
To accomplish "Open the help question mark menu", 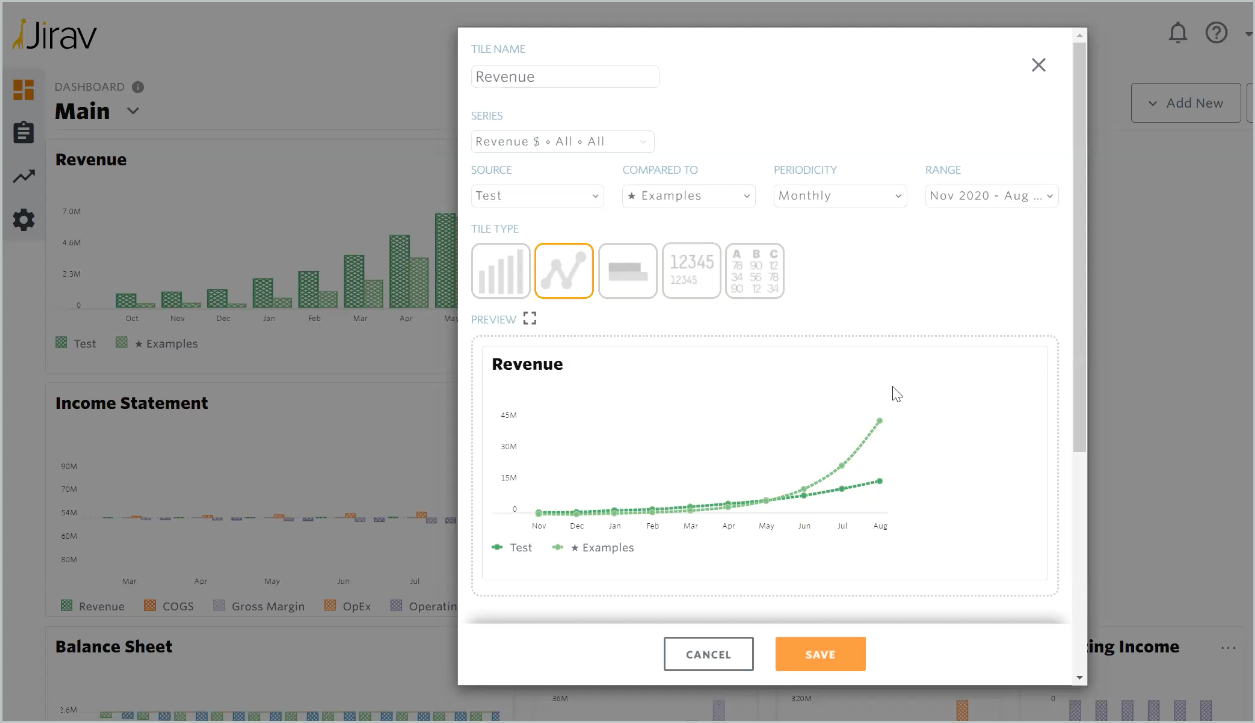I will pyautogui.click(x=1216, y=33).
